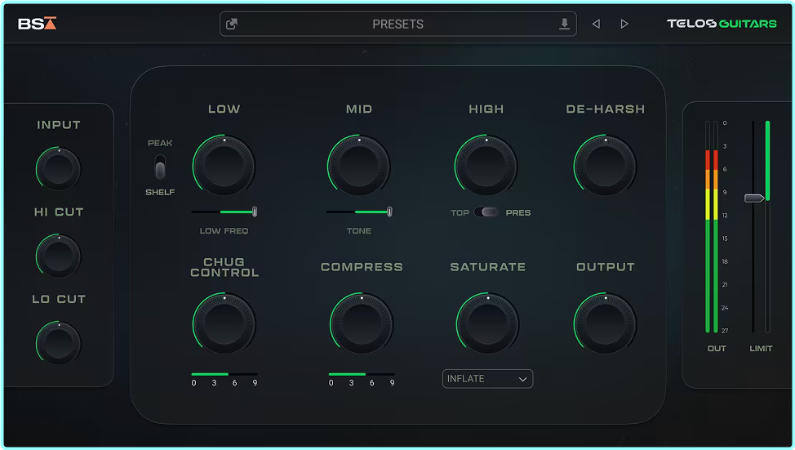Go to the next preset arrow
Viewport: 795px width, 450px height.
point(624,24)
